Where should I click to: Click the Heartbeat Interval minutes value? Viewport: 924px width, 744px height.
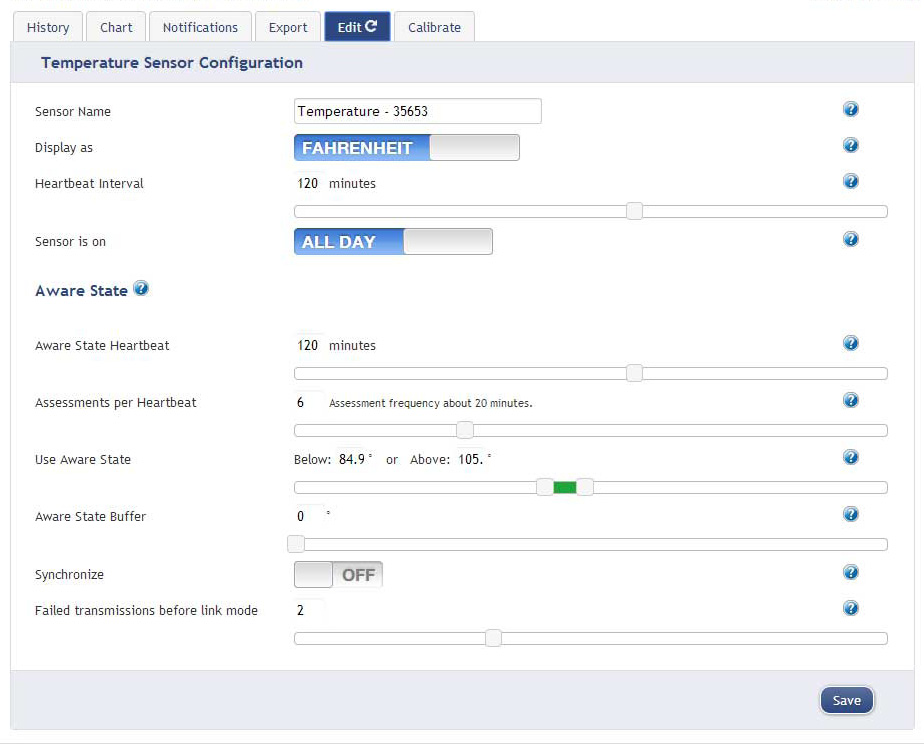pyautogui.click(x=308, y=183)
